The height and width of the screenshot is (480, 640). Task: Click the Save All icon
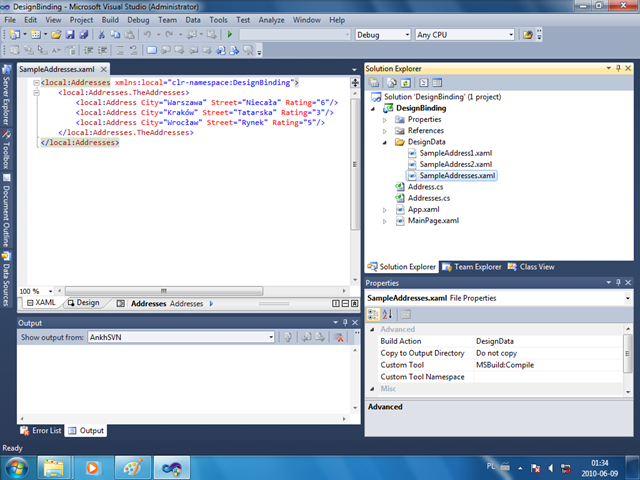tap(84, 35)
